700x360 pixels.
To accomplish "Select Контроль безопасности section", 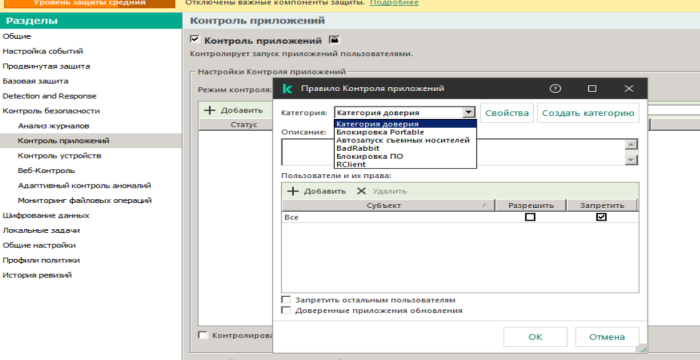I will point(51,111).
